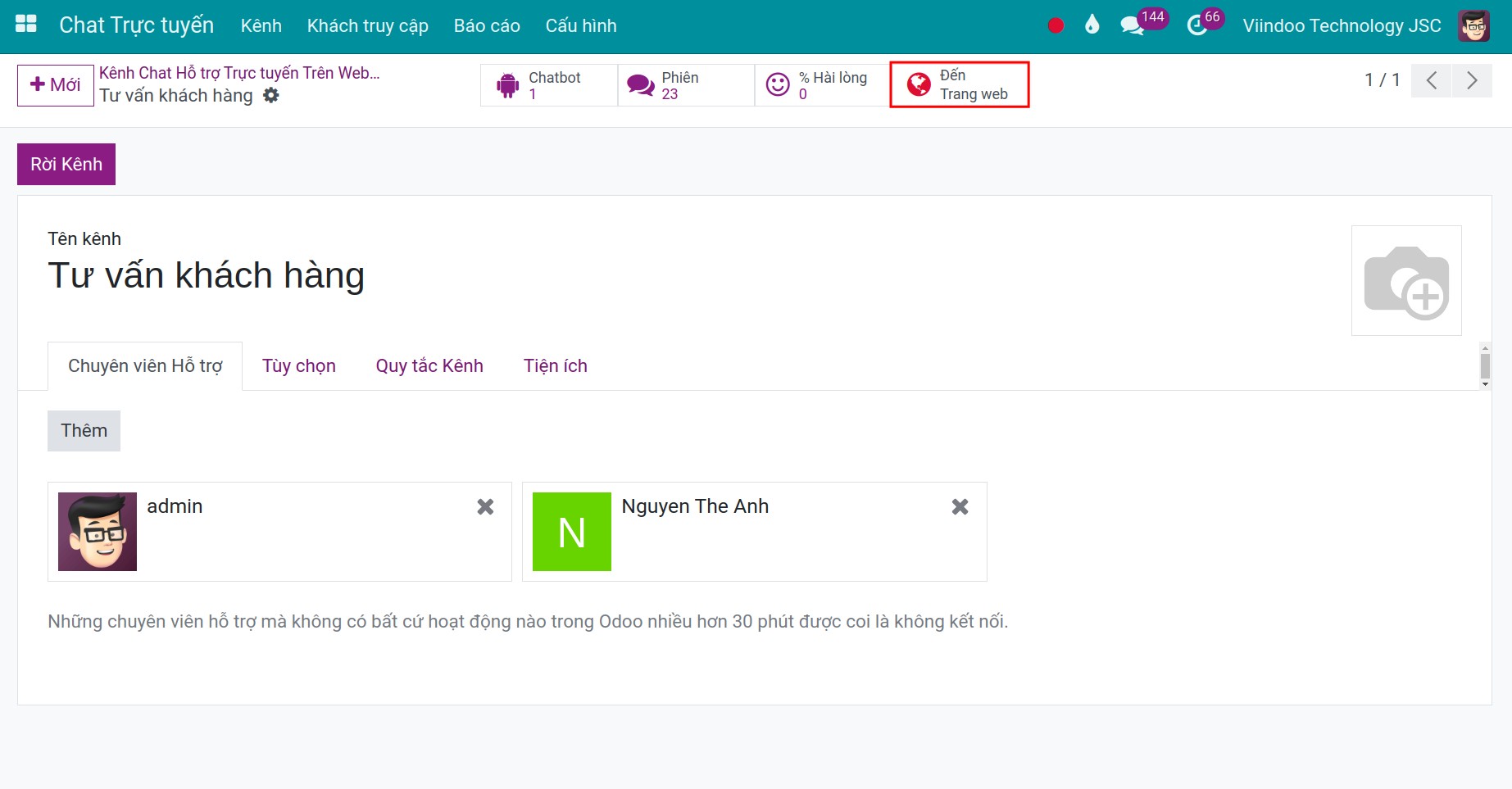Open the apps grid menu icon
Image resolution: width=1512 pixels, height=789 pixels.
coord(26,25)
